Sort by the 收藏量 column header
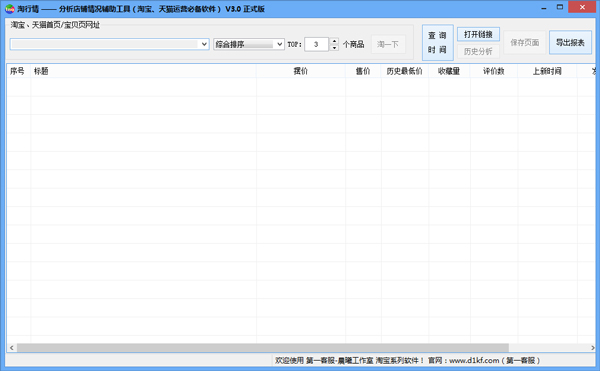Screen dimensions: 600x371 tap(449, 71)
